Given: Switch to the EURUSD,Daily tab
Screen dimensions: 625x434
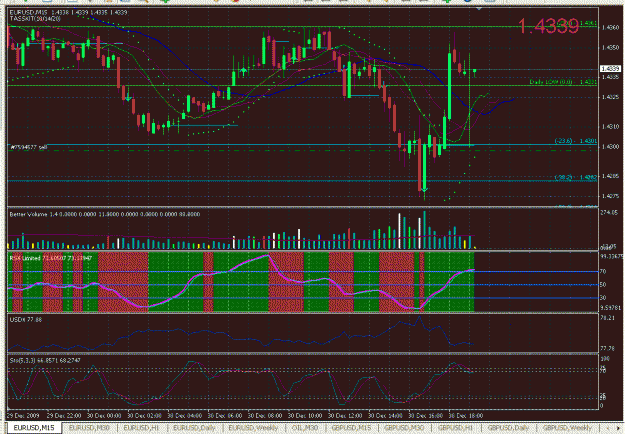Looking at the screenshot, I should click(x=194, y=428).
